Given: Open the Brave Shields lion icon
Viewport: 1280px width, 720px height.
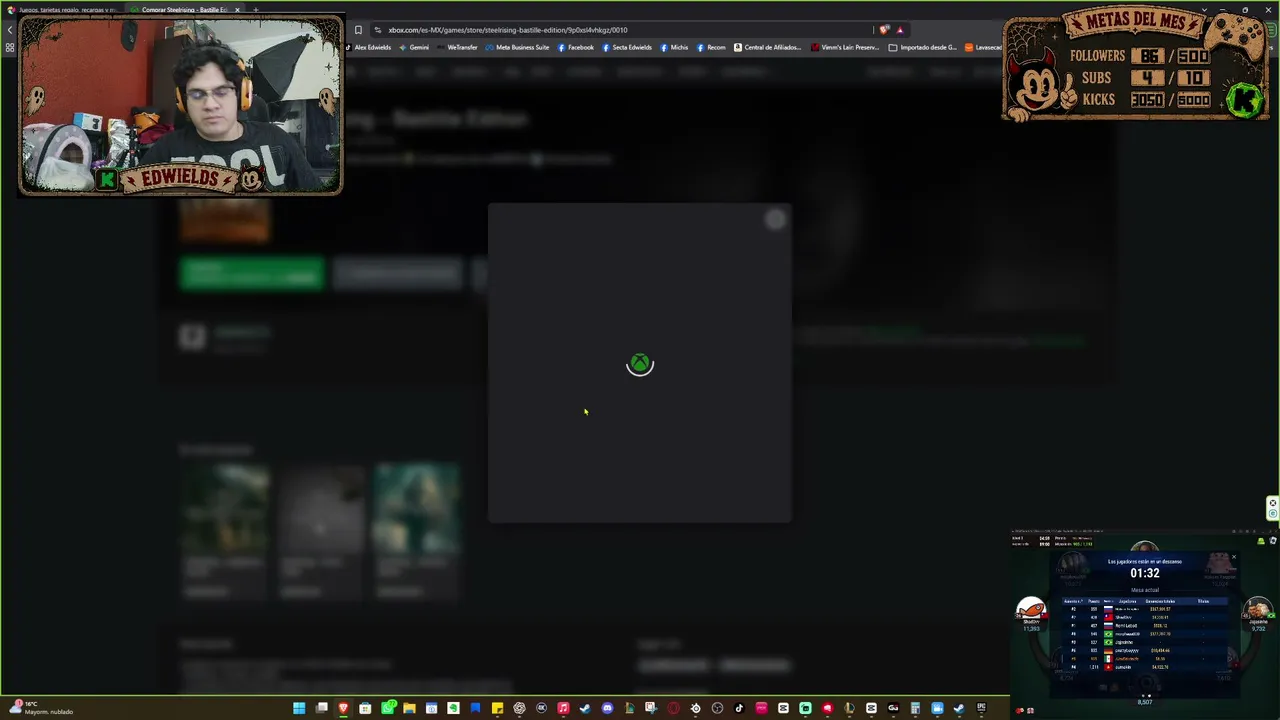Looking at the screenshot, I should 884,30.
